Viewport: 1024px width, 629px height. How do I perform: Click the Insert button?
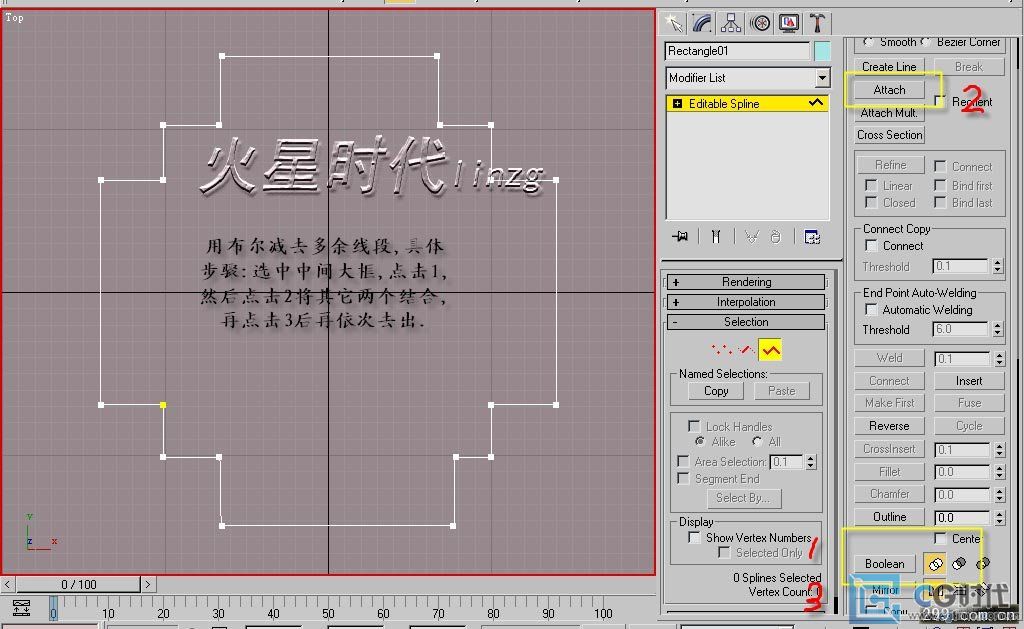[969, 381]
